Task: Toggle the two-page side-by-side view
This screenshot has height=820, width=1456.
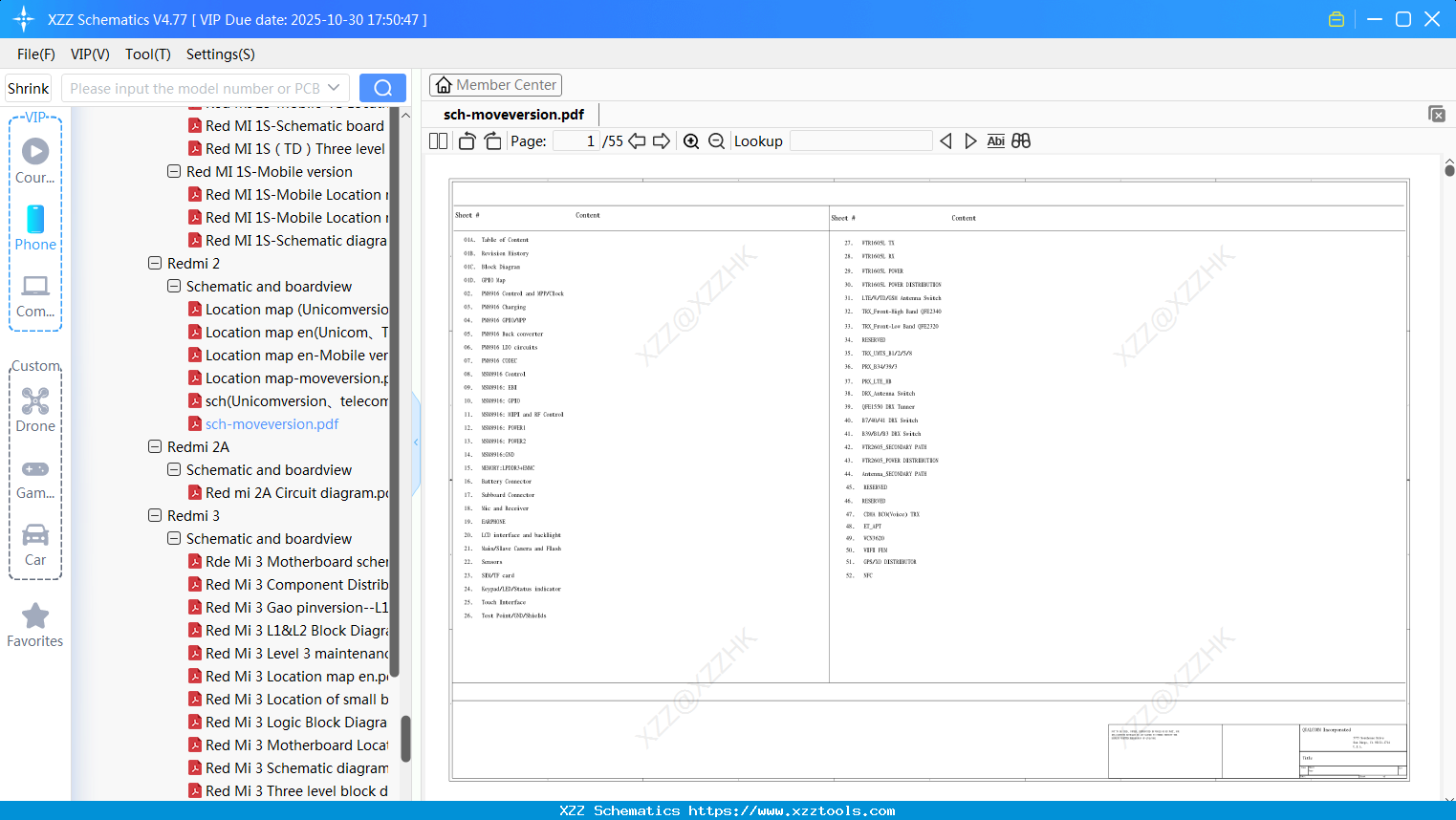Action: 438,141
